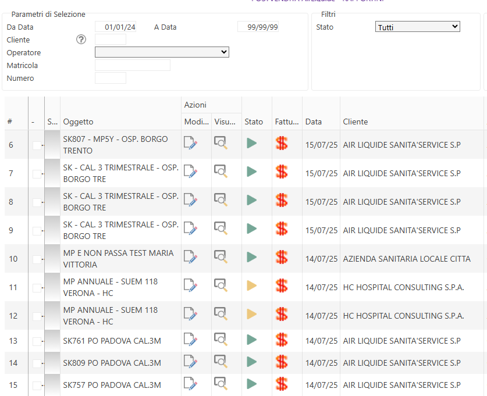The height and width of the screenshot is (396, 487).
Task: Click the Cliente help question mark icon
Action: (81, 40)
